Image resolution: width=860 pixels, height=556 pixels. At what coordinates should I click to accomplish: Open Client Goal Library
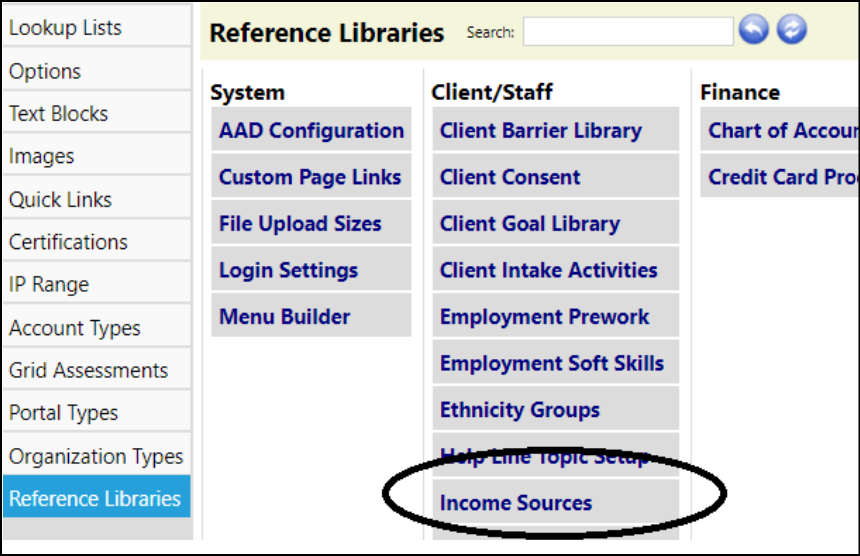556,223
